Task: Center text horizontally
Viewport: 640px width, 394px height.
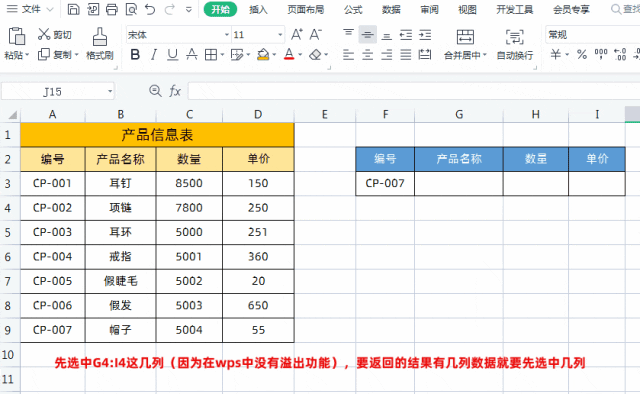Action: (367, 54)
